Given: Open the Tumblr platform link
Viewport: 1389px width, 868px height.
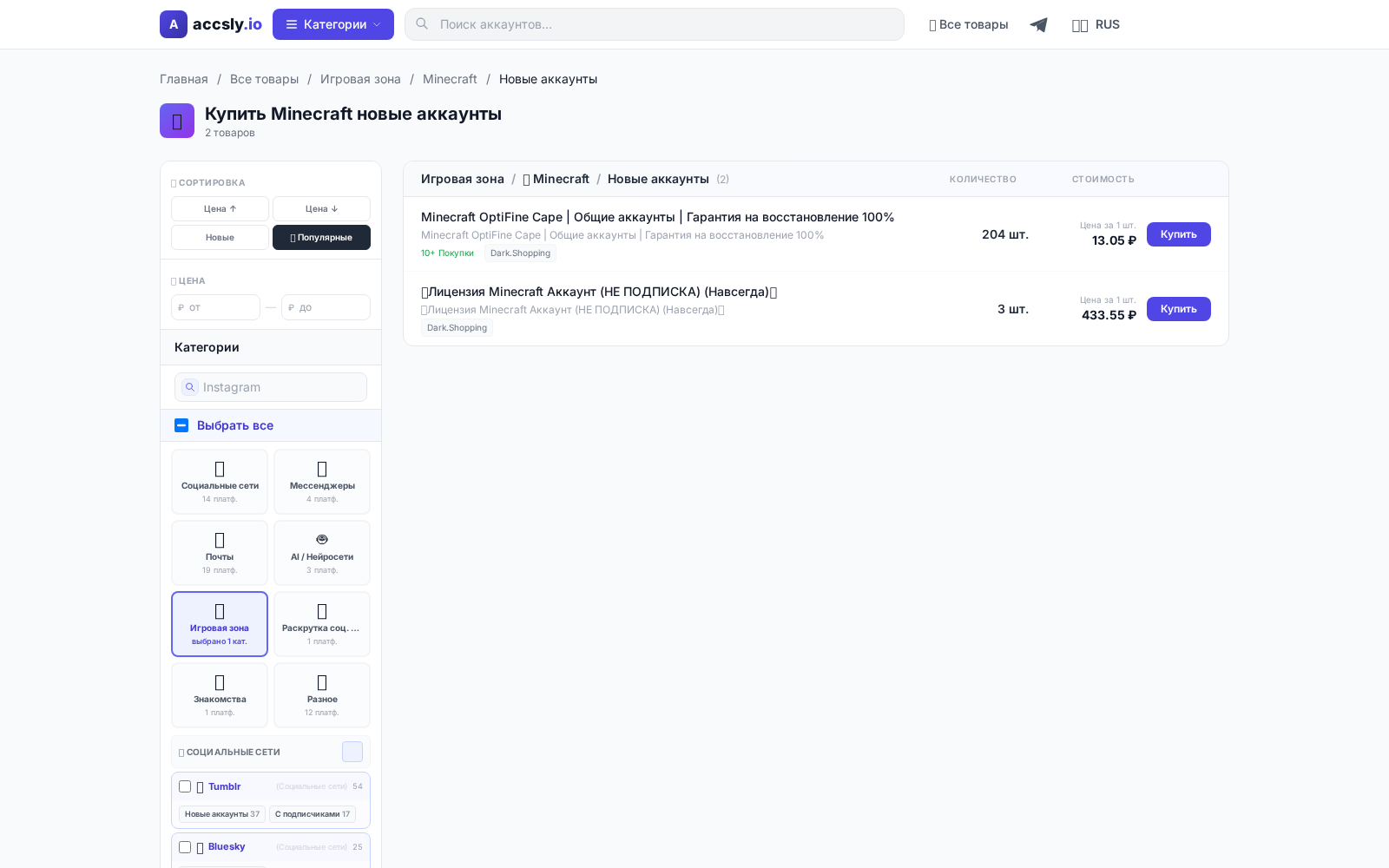Looking at the screenshot, I should click(224, 786).
